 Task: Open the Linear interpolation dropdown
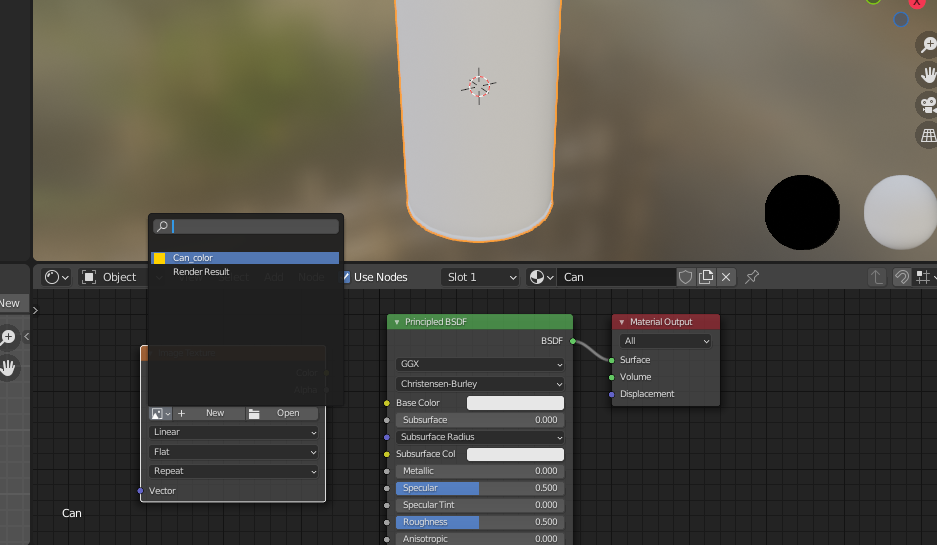coord(233,432)
